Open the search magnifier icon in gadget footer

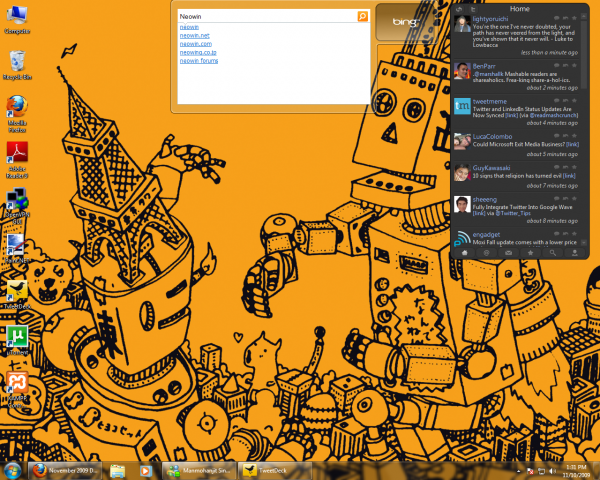(x=553, y=253)
